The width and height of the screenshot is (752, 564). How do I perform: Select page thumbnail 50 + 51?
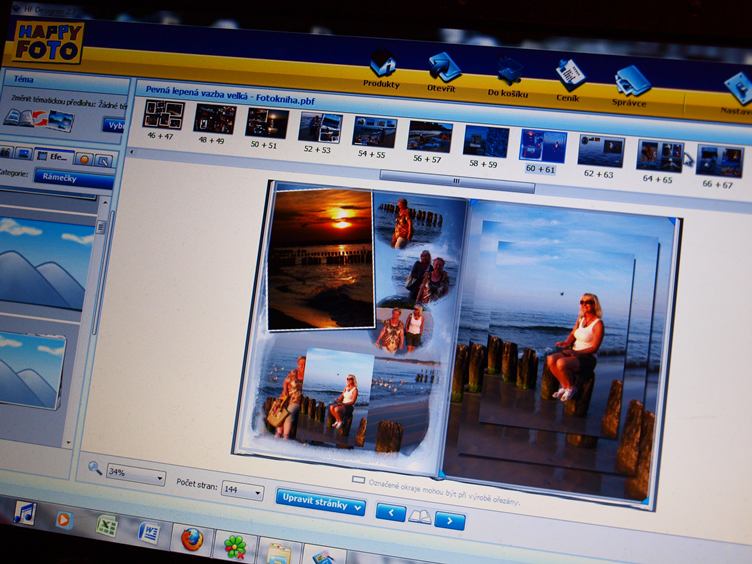[x=267, y=123]
